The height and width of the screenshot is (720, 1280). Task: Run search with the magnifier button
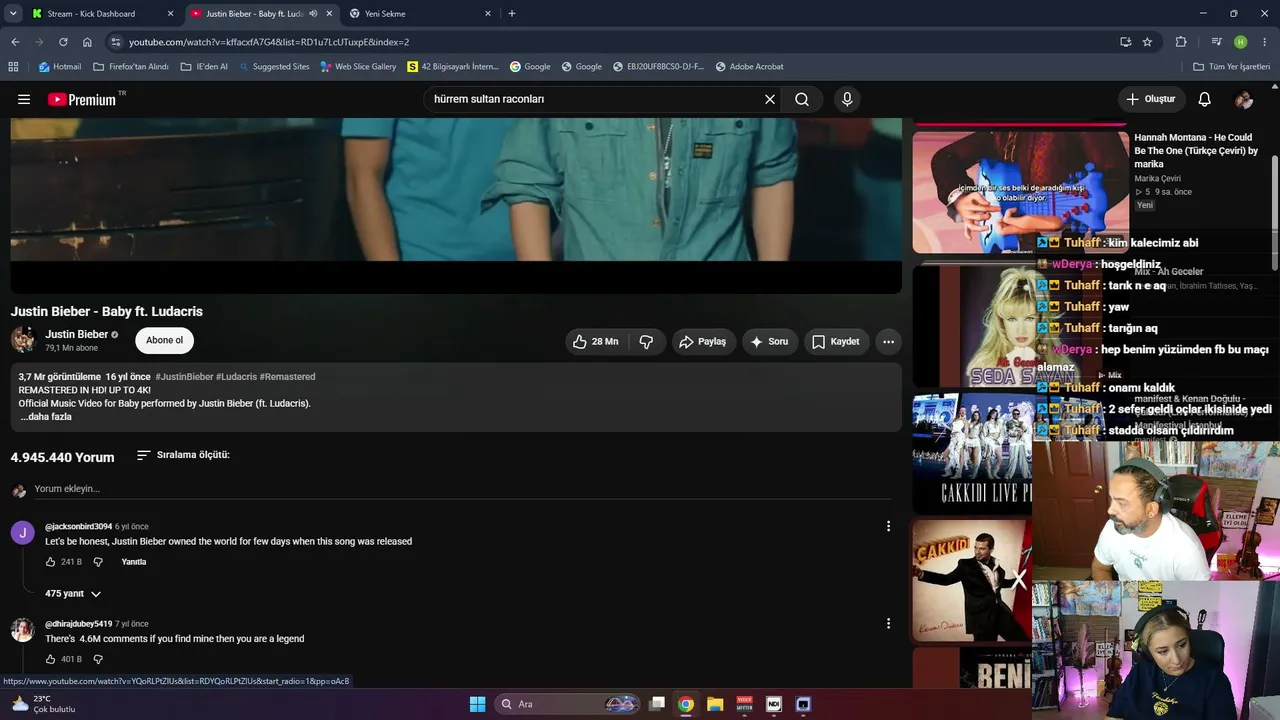802,99
